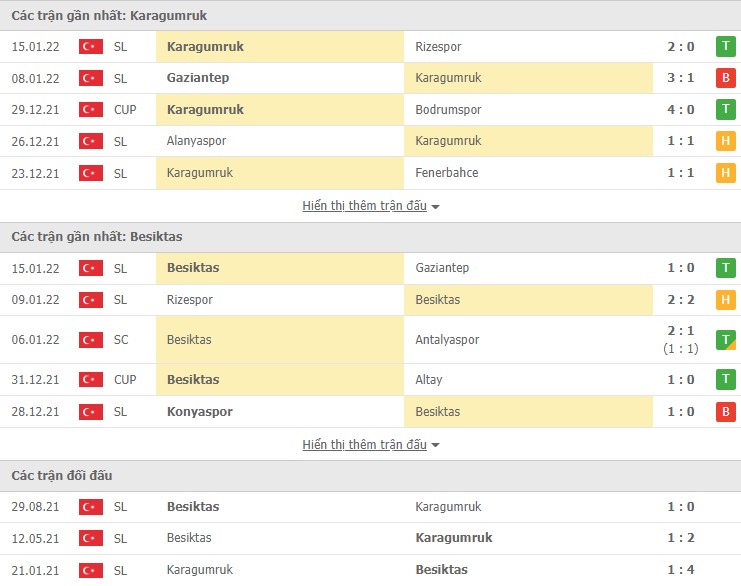Click the orange H badge for Karagumruk vs Fenerbahce
This screenshot has height=586, width=741.
pos(725,173)
